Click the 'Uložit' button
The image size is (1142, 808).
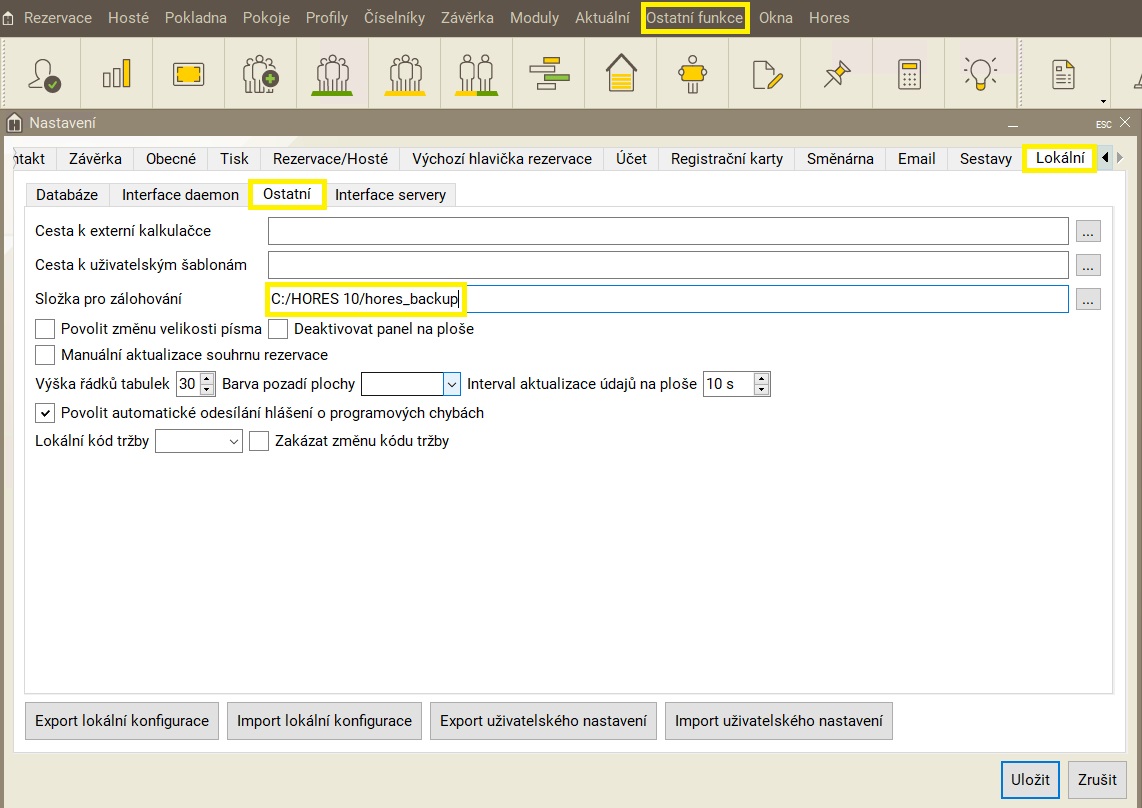click(1030, 779)
